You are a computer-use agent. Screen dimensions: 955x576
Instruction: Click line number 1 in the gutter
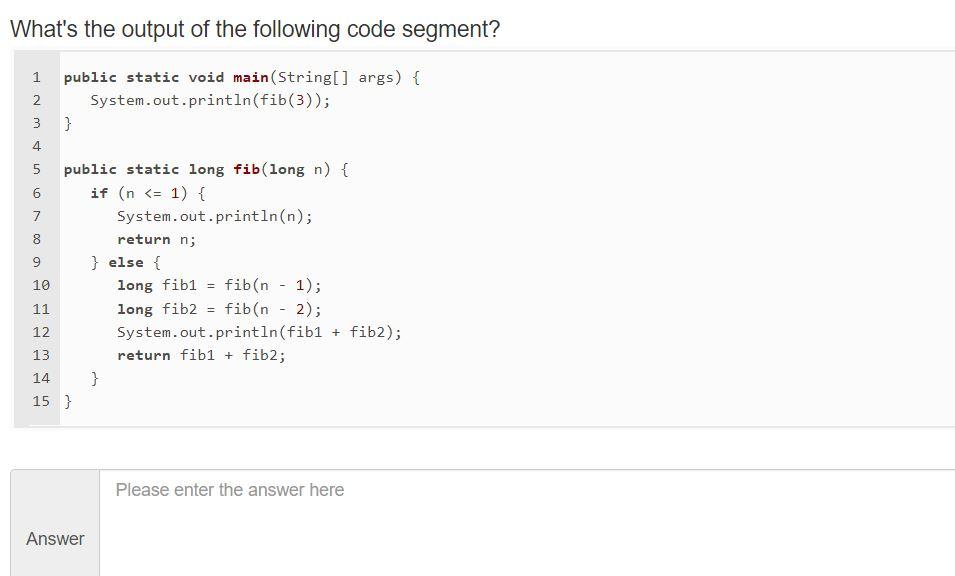coord(36,77)
